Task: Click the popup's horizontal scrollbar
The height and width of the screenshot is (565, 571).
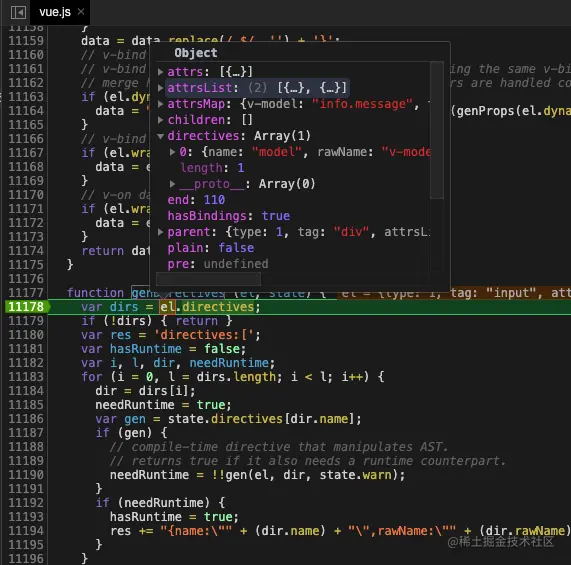Action: coord(208,279)
